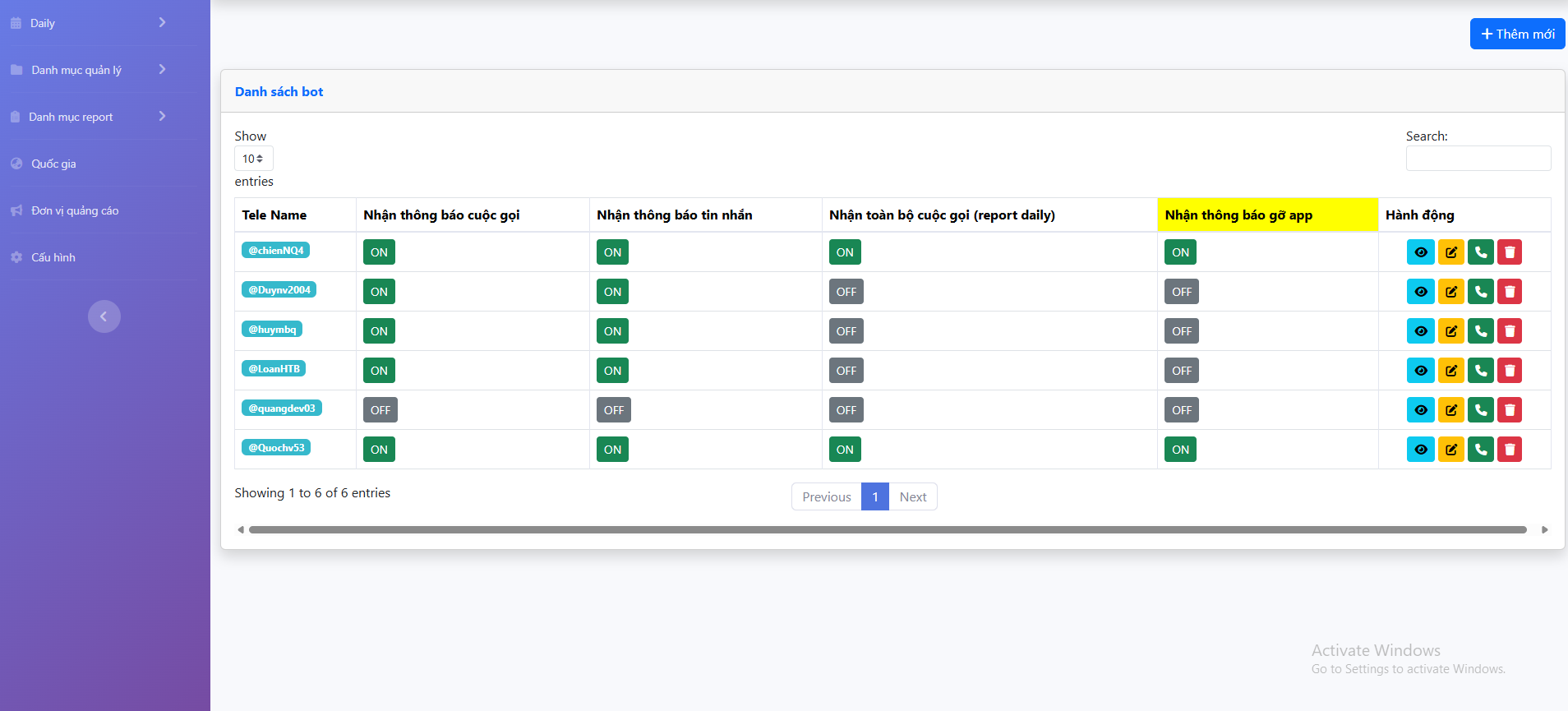
Task: Click the horizontal scrollbar under the table
Action: click(x=888, y=530)
